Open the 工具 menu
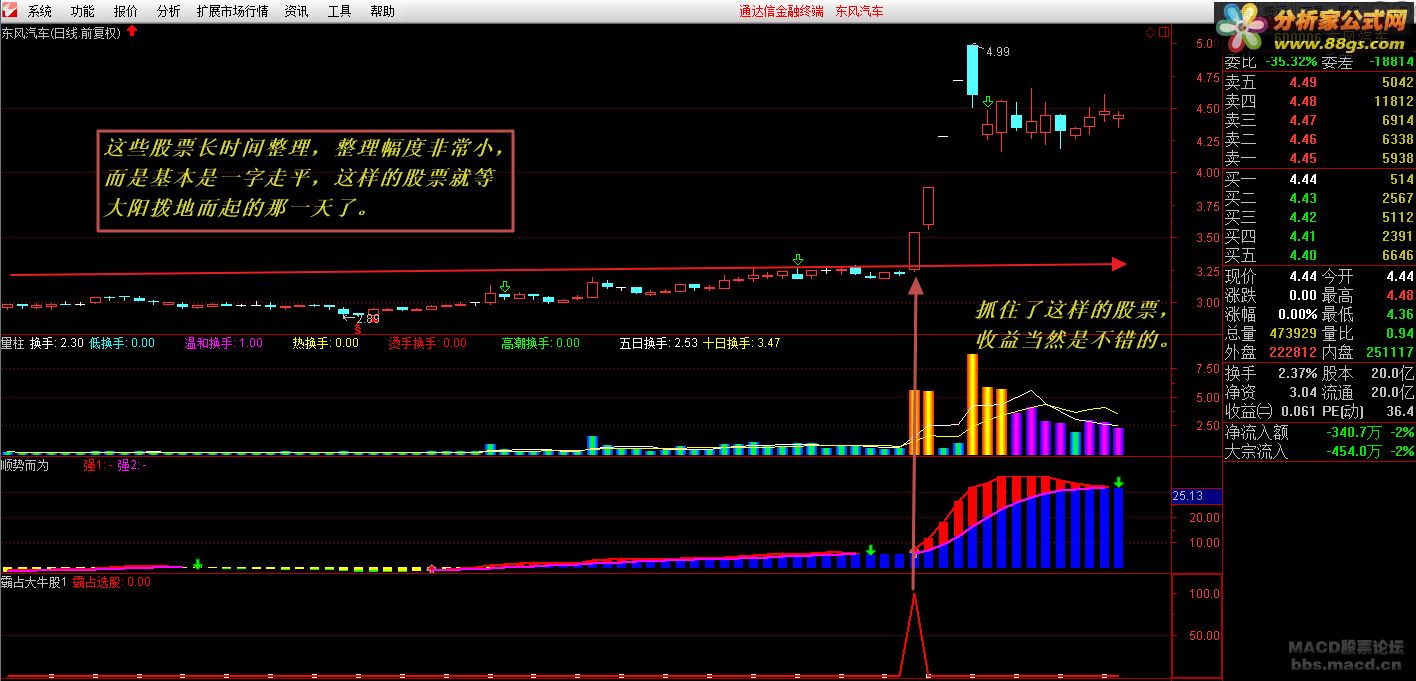This screenshot has height=681, width=1416. [339, 12]
